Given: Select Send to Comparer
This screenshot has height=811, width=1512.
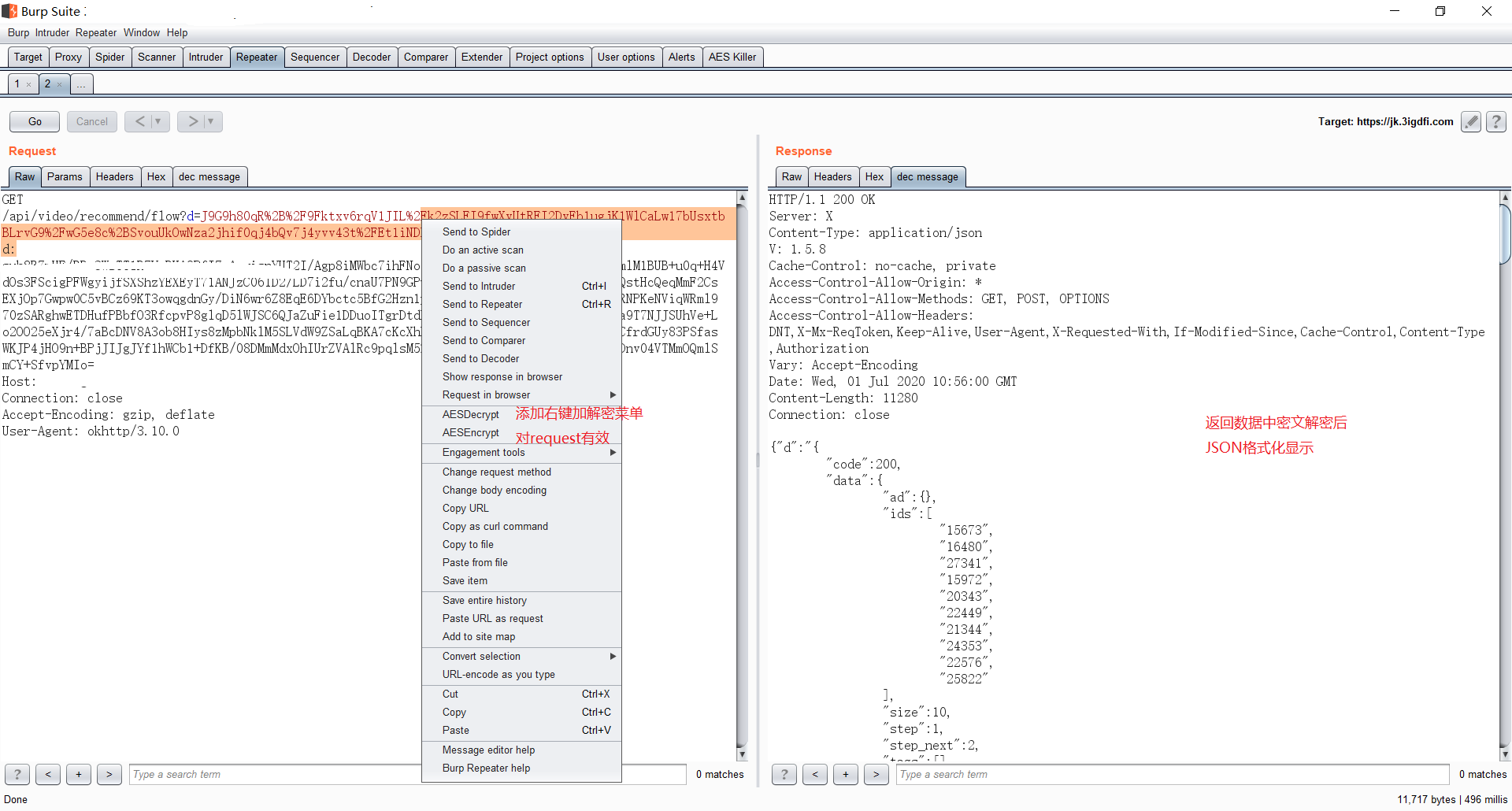Looking at the screenshot, I should pos(521,341).
